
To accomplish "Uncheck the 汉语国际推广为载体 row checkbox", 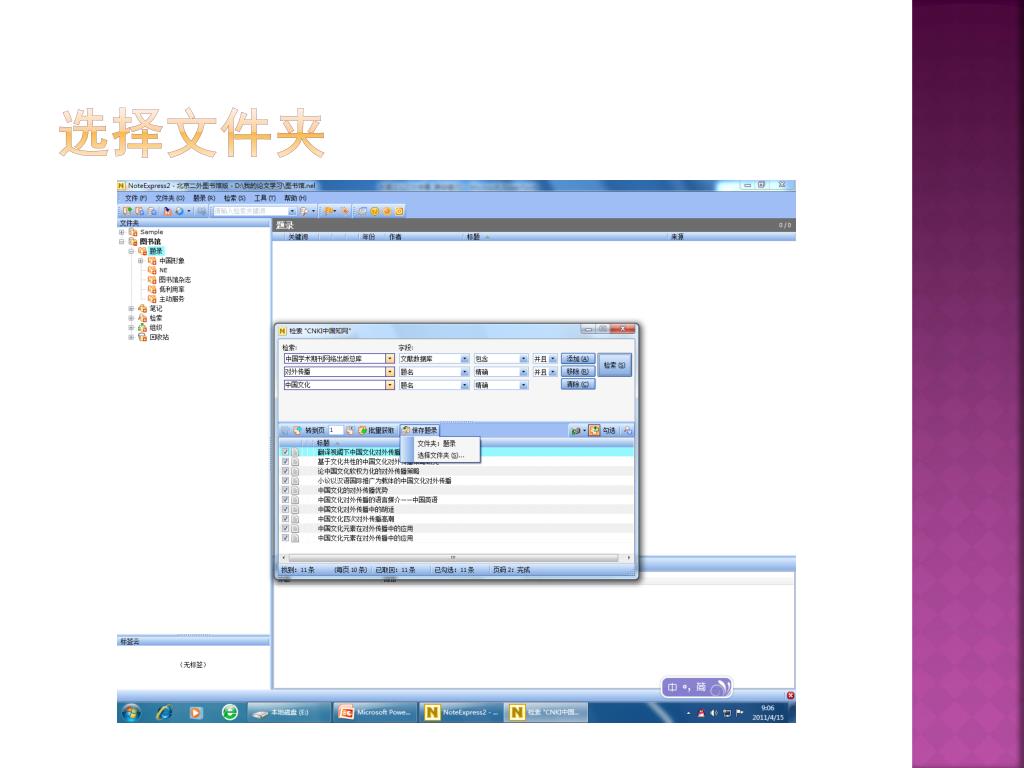I will point(285,481).
